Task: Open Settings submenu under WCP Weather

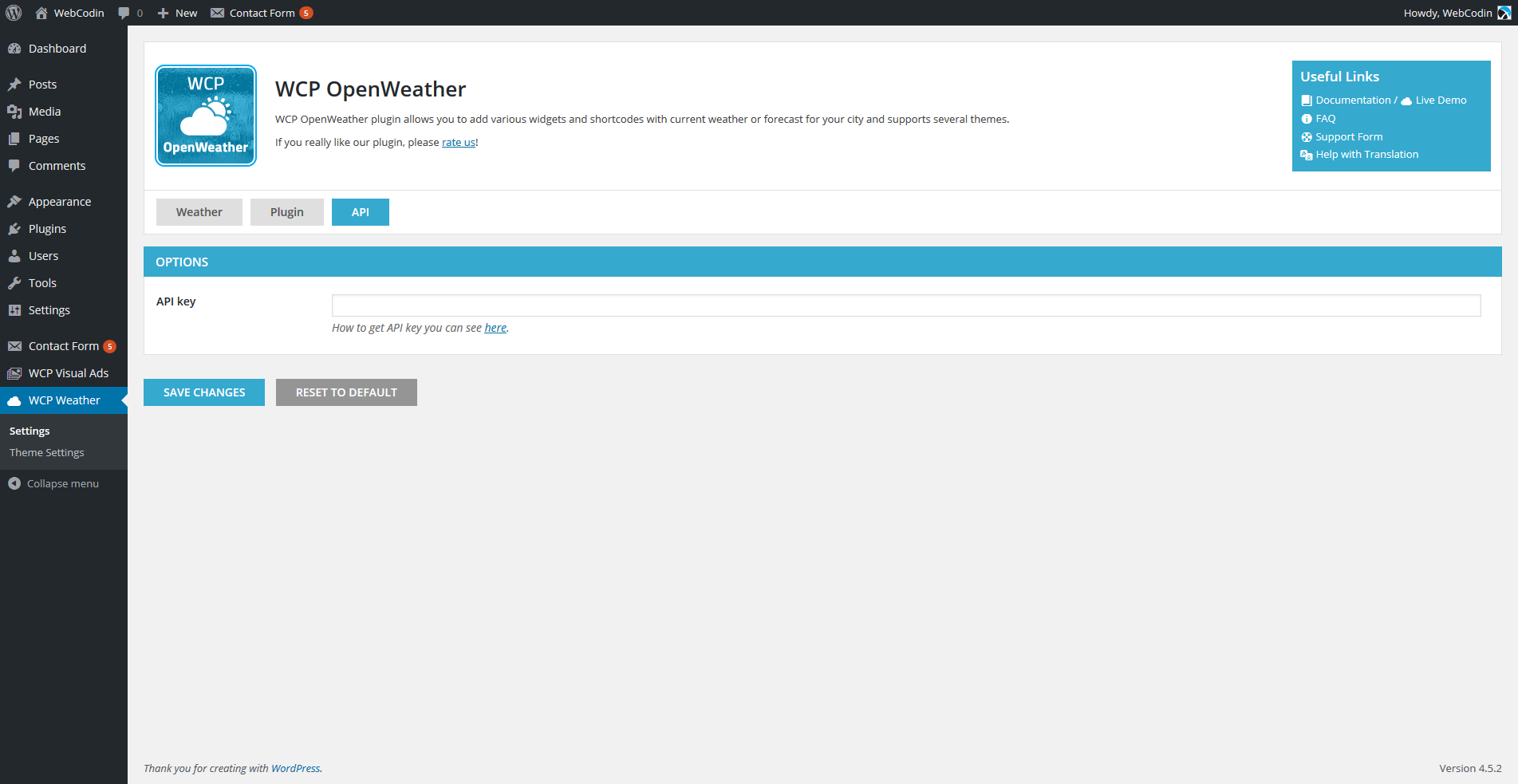Action: pos(30,431)
